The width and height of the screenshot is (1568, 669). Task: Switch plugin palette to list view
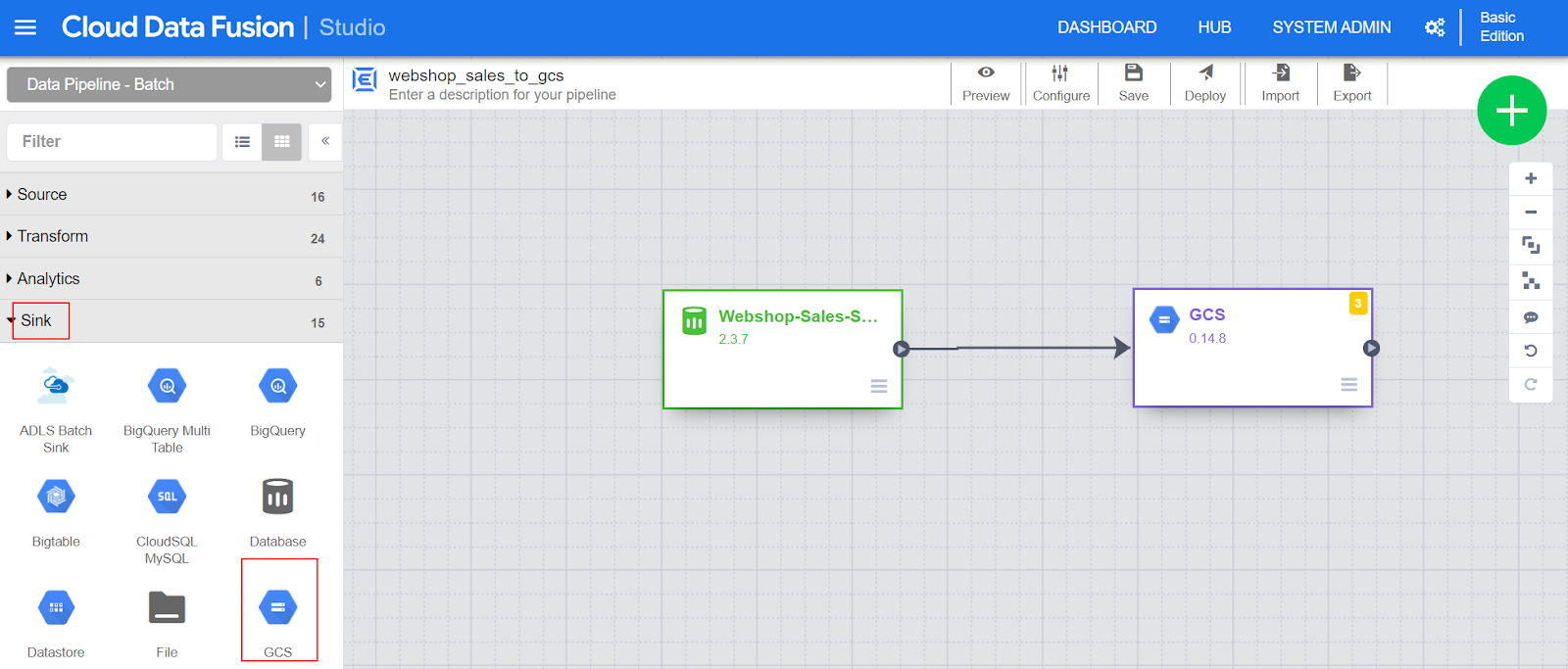[242, 142]
